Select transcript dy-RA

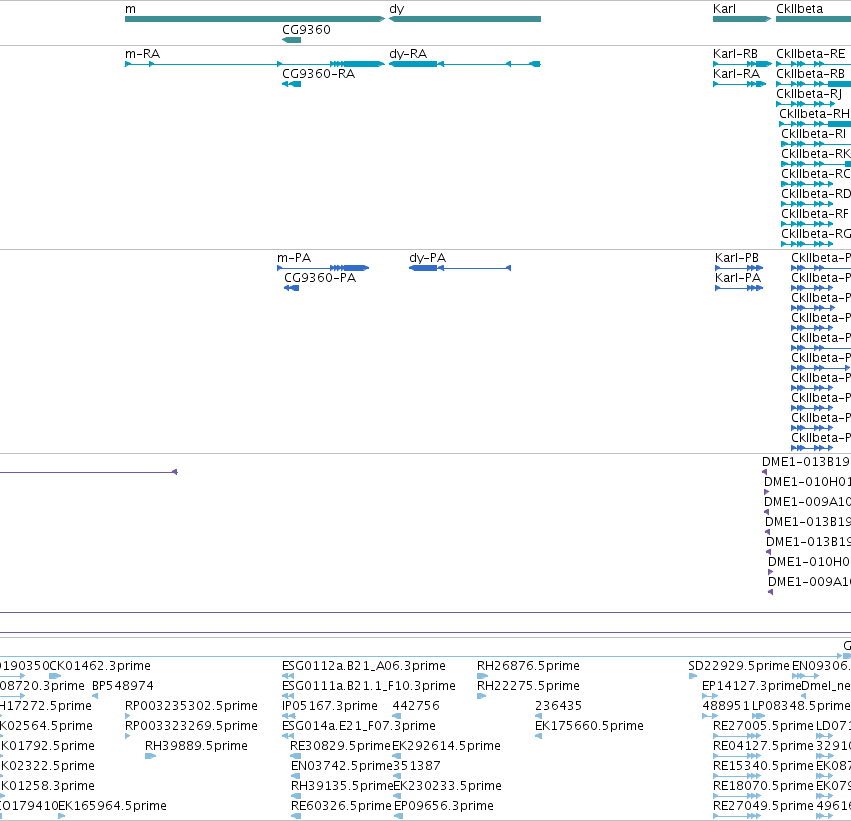coord(465,64)
